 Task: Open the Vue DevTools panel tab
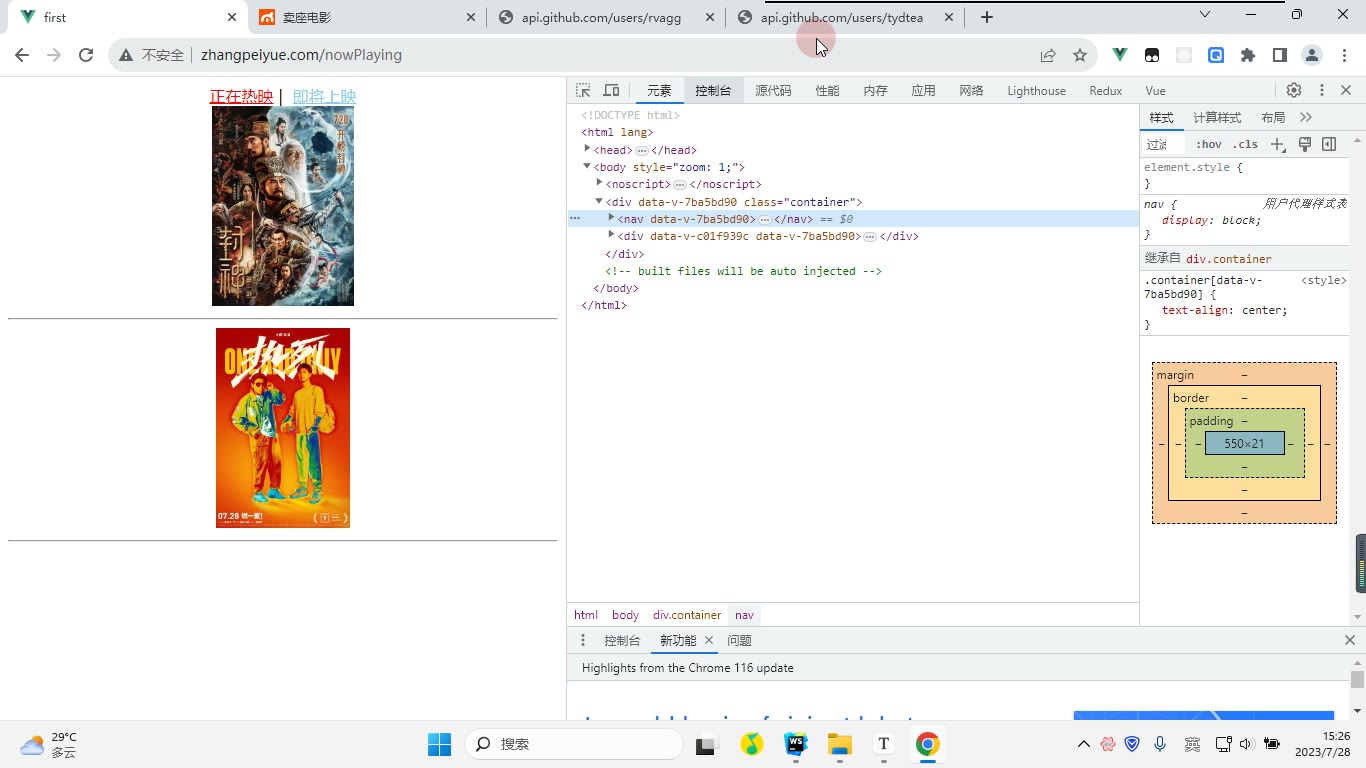click(x=1155, y=90)
